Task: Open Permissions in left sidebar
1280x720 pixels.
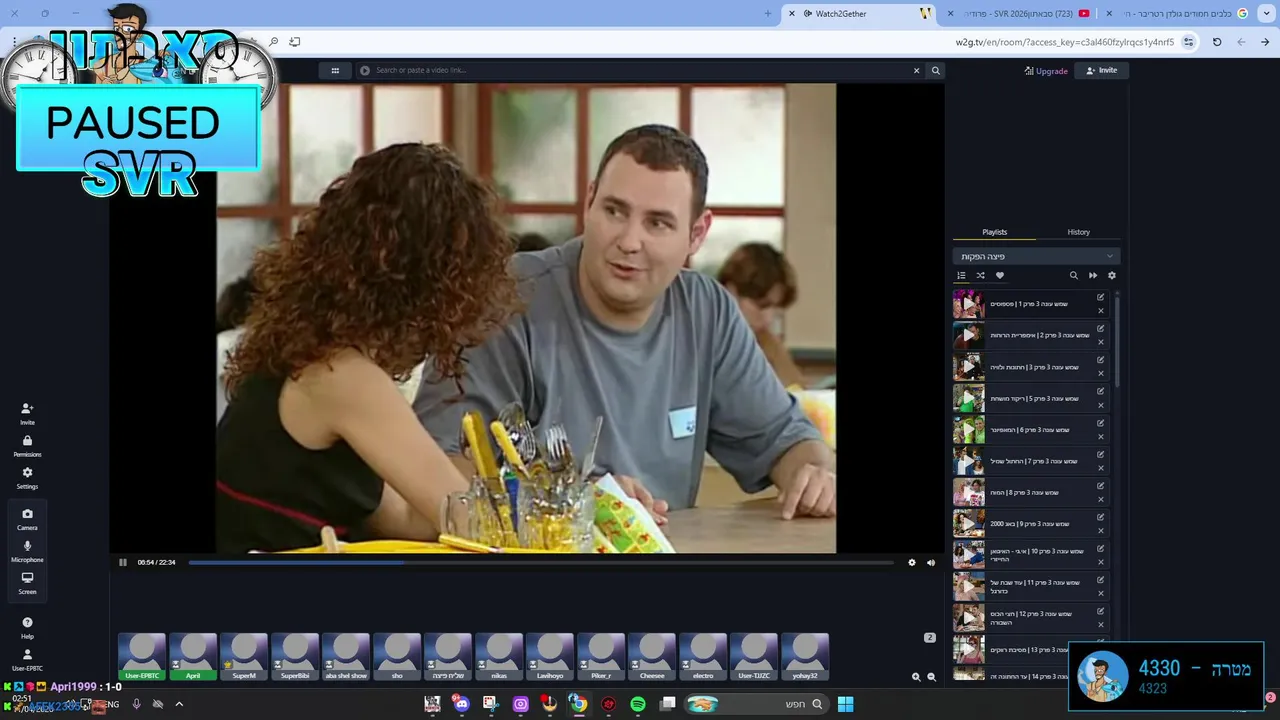Action: (27, 446)
